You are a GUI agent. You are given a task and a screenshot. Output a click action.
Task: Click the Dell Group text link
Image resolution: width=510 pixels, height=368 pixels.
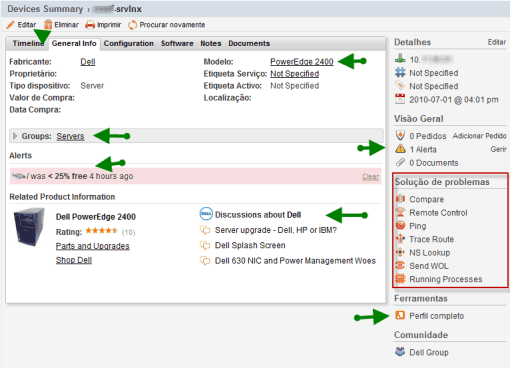point(429,352)
